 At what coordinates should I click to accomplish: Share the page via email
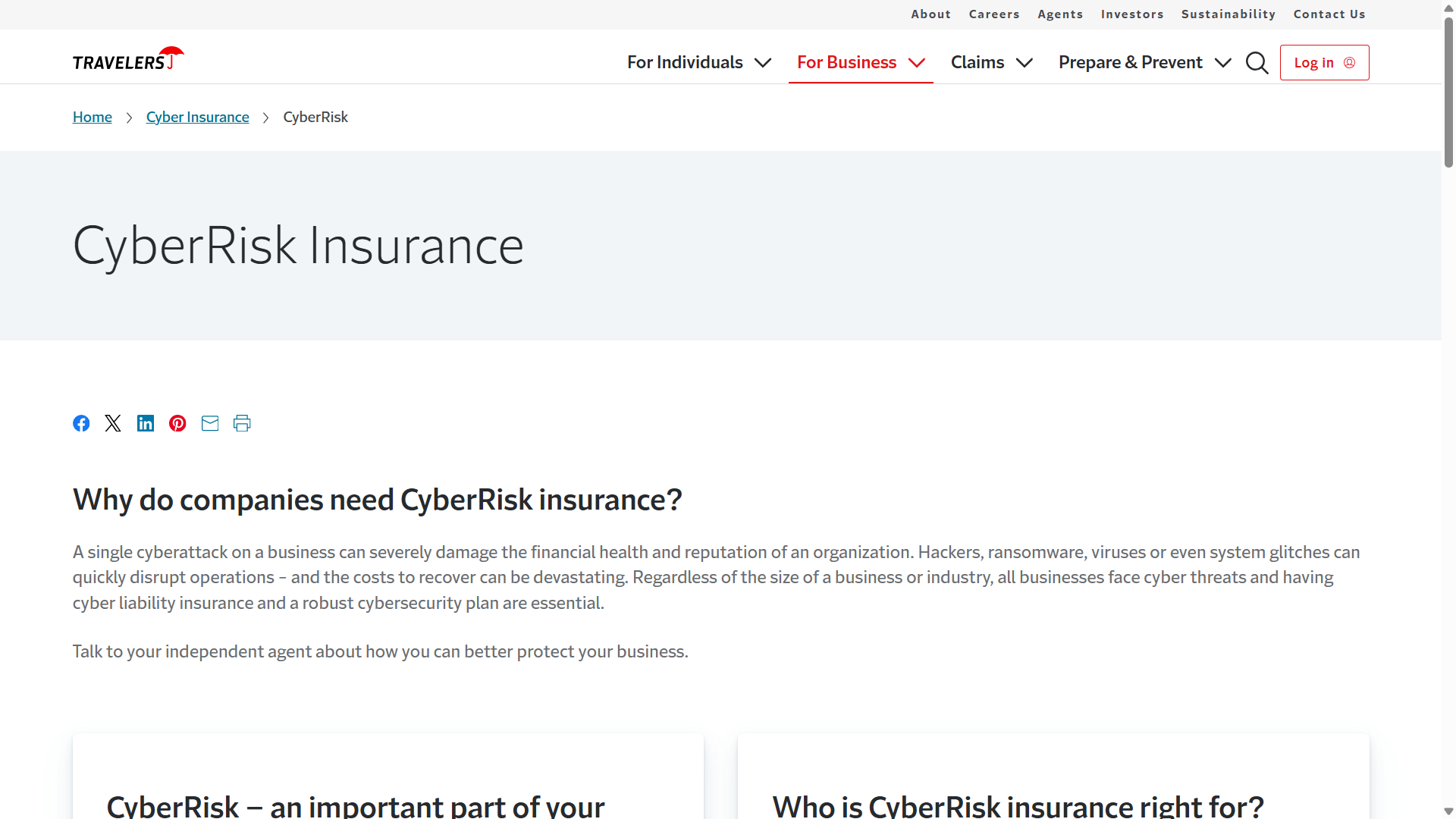point(209,423)
